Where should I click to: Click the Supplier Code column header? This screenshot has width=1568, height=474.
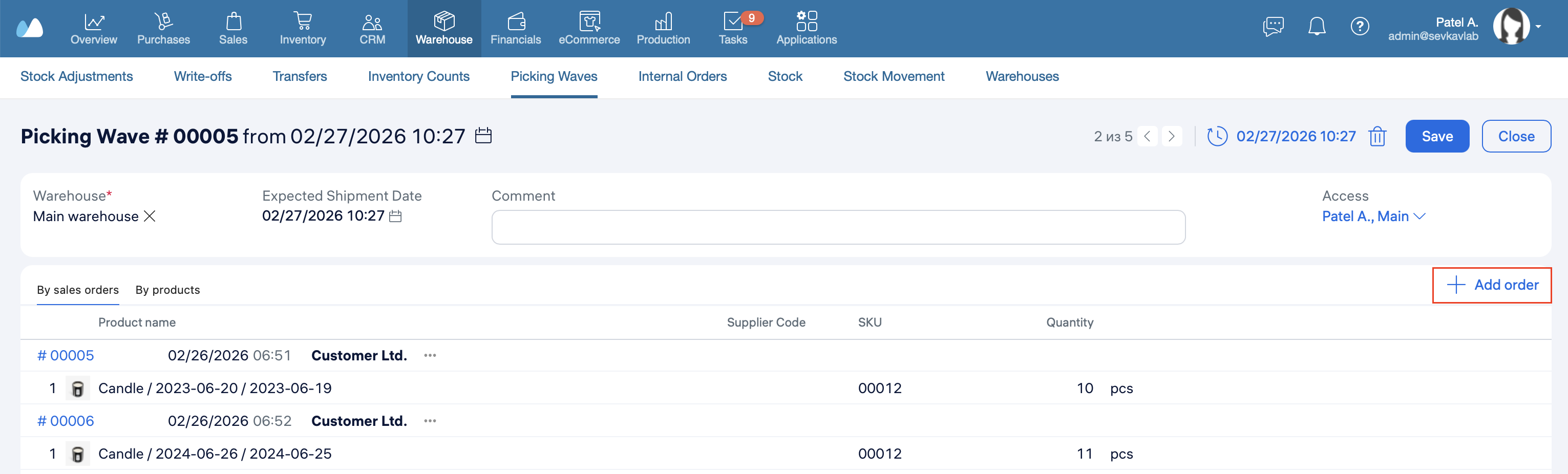click(x=766, y=322)
